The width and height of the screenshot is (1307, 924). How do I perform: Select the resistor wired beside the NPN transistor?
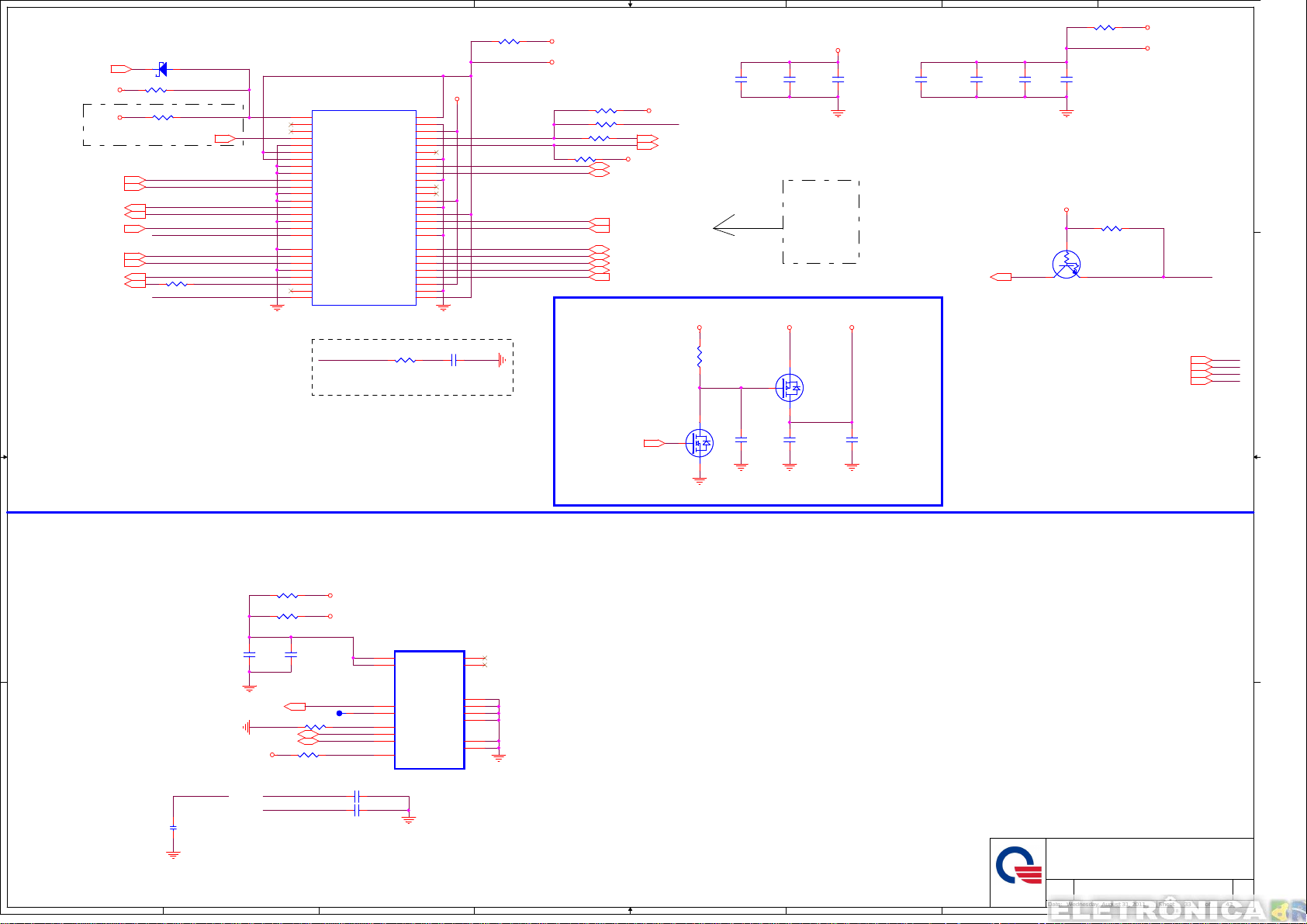coord(1112,229)
